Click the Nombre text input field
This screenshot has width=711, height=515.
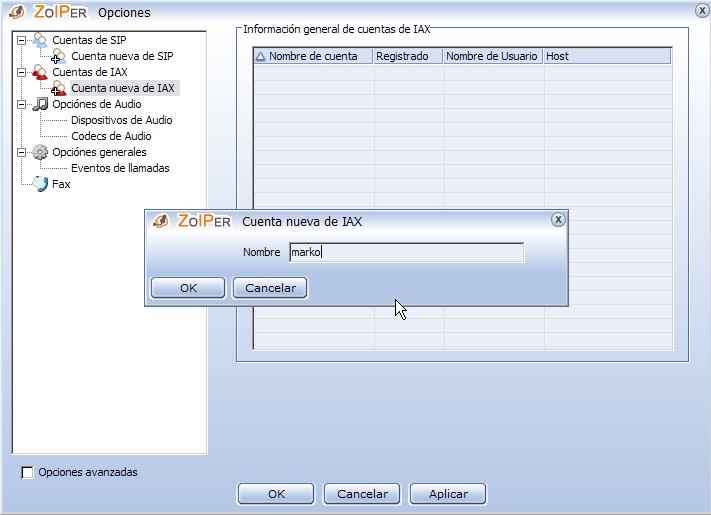(x=406, y=253)
